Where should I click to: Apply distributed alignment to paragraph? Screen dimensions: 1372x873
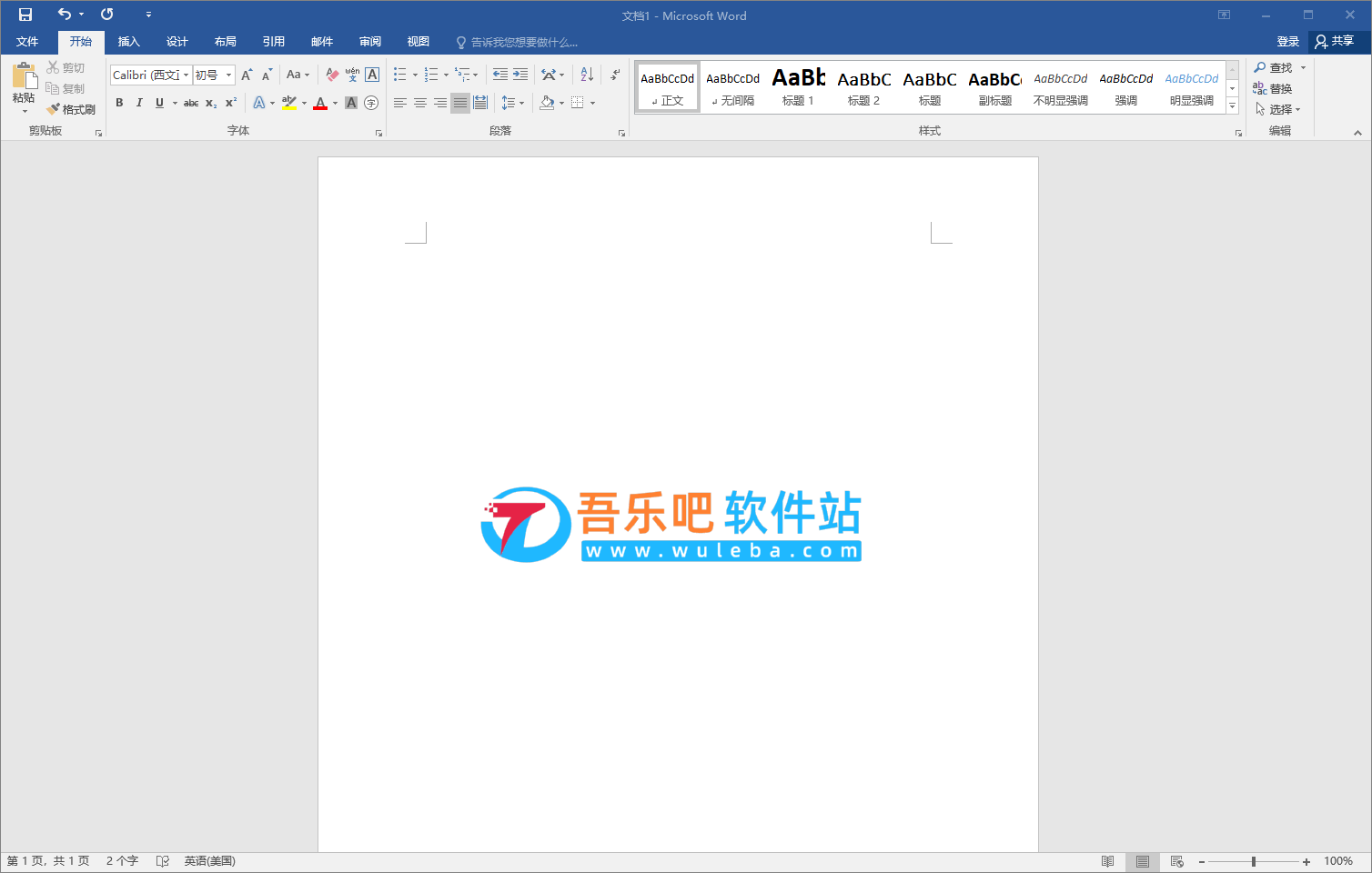480,103
